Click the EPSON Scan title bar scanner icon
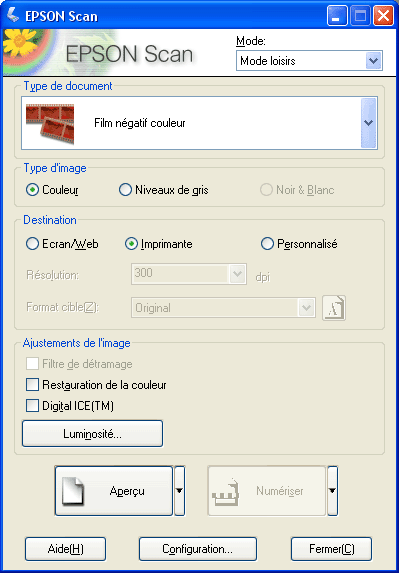 pos(13,16)
